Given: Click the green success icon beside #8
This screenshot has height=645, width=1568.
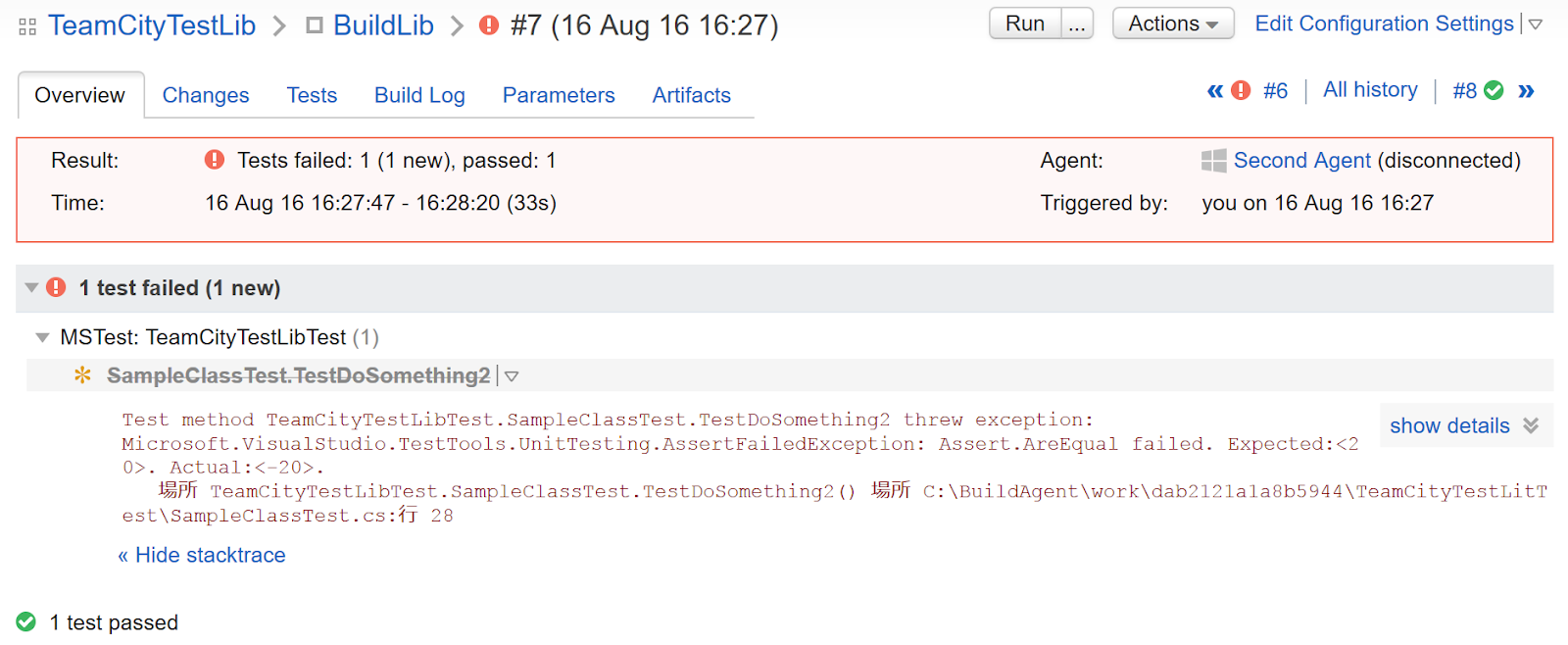Looking at the screenshot, I should coord(1494,91).
